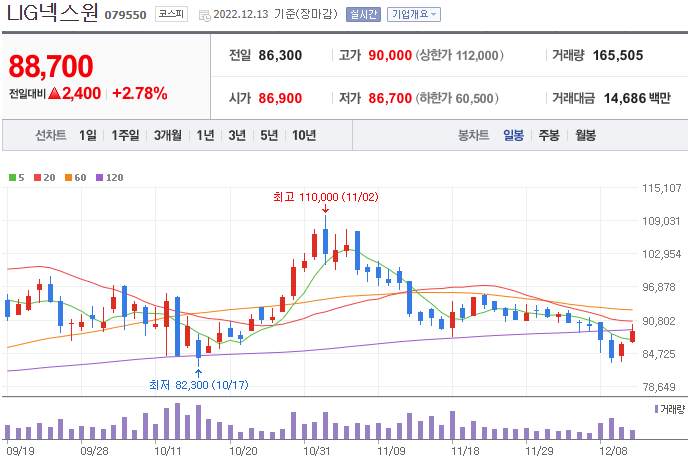Image resolution: width=688 pixels, height=463 pixels.
Task: Click the 전일 value 86,300
Action: [280, 55]
